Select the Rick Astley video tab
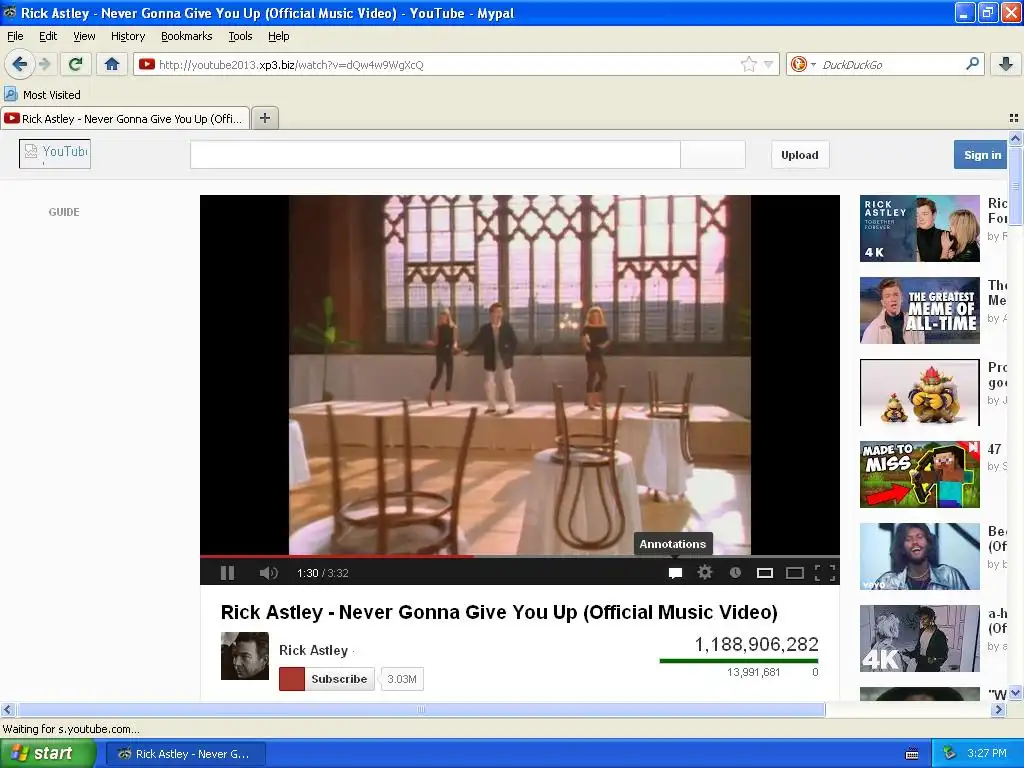 (x=125, y=118)
